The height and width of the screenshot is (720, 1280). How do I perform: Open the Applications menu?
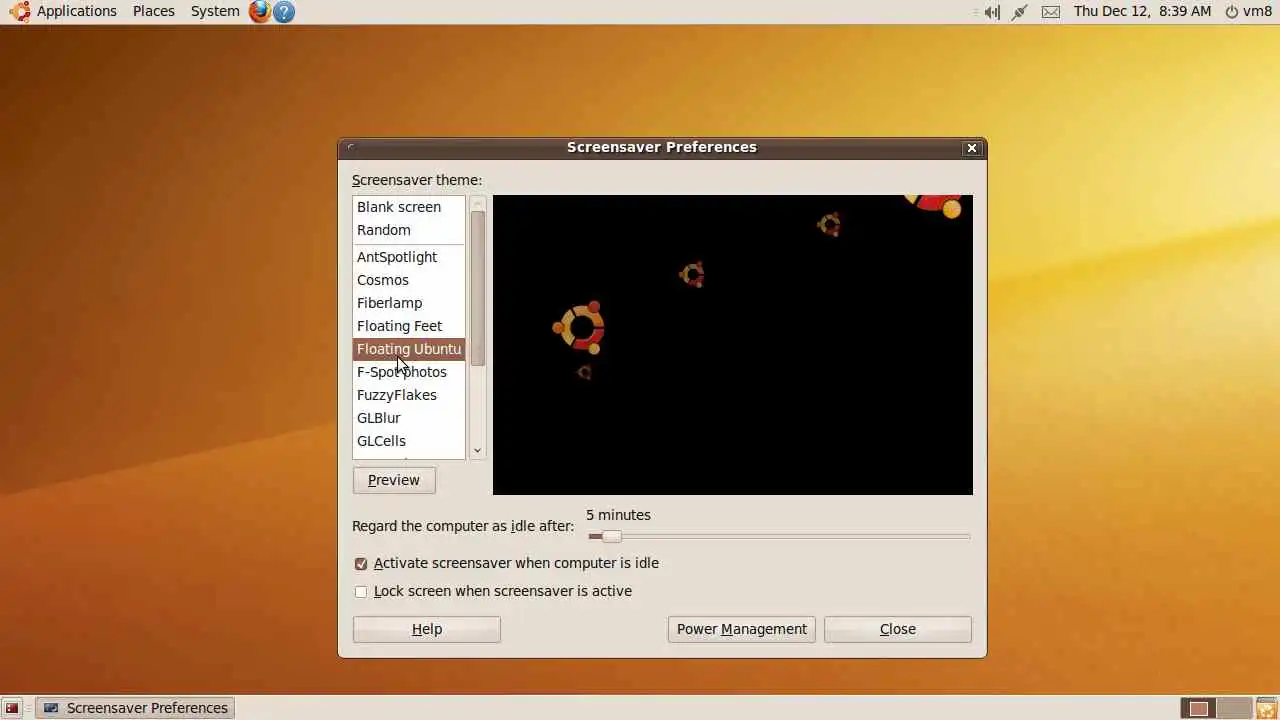point(77,11)
